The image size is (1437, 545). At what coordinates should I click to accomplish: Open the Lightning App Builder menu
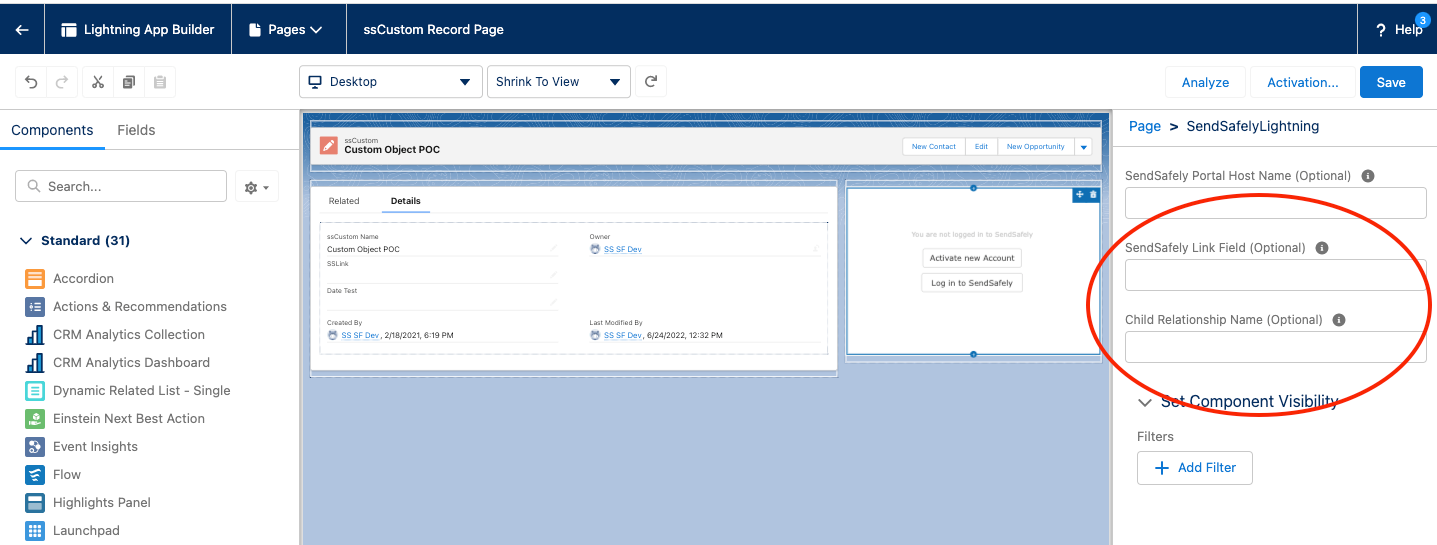click(x=138, y=30)
